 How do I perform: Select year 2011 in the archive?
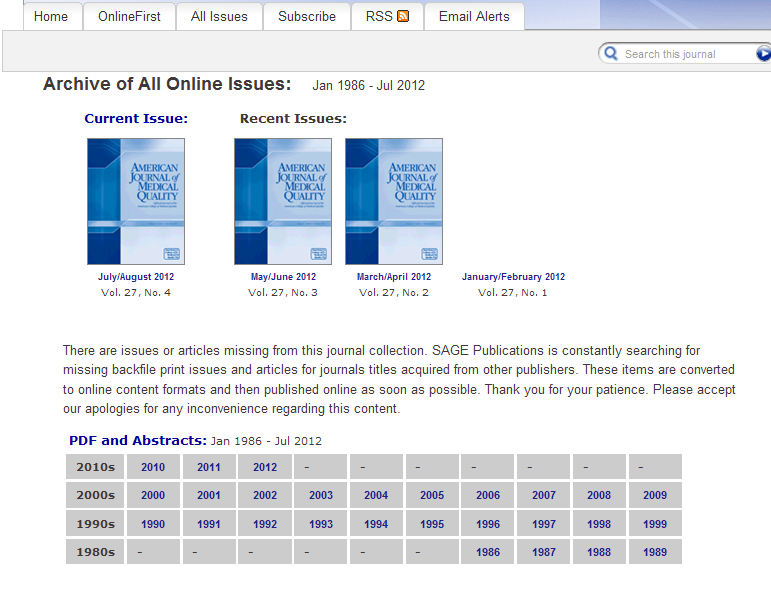209,467
